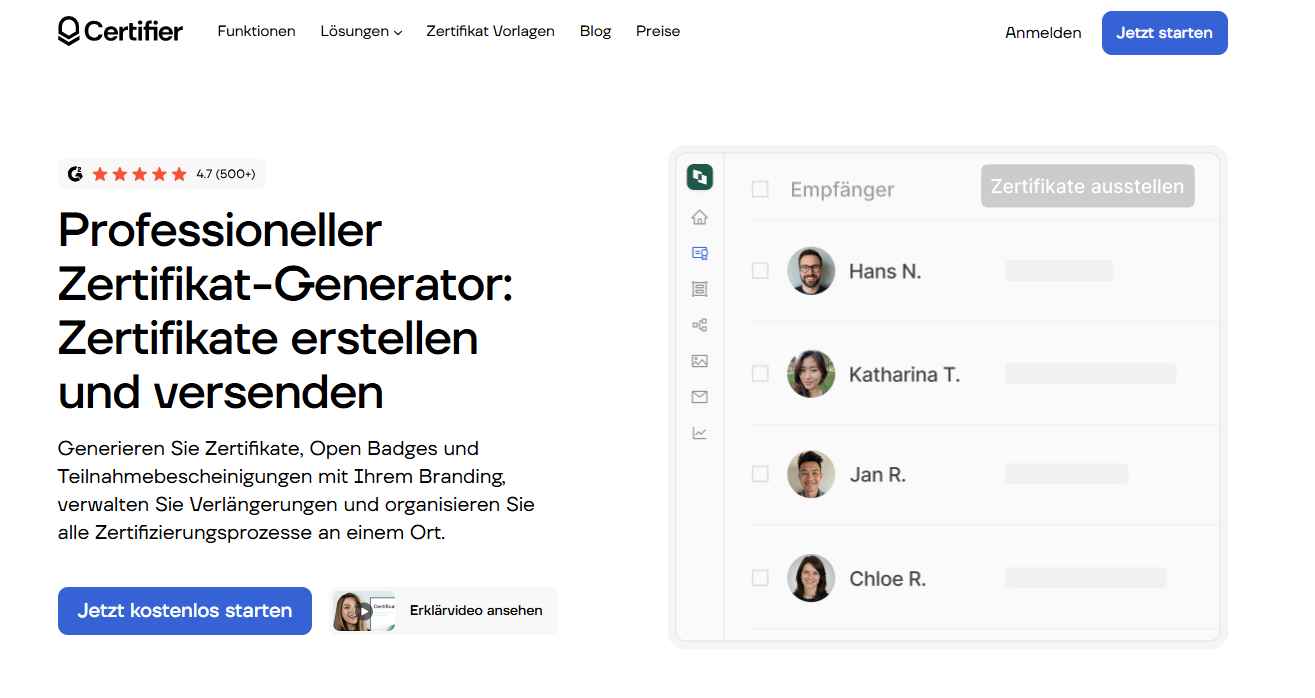Click Hans N. profile photo

click(811, 271)
